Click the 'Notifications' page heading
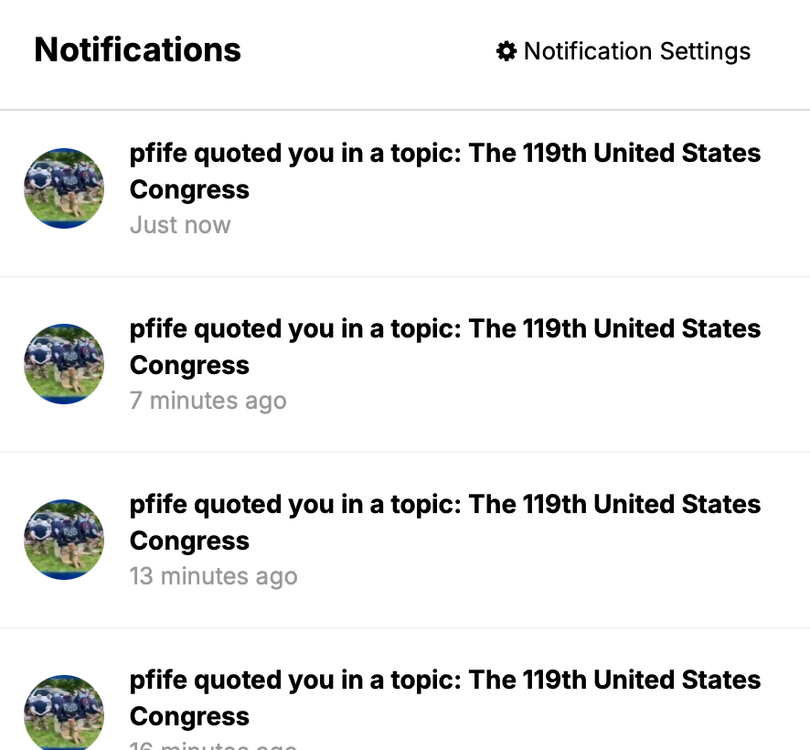The image size is (810, 750). coord(138,50)
